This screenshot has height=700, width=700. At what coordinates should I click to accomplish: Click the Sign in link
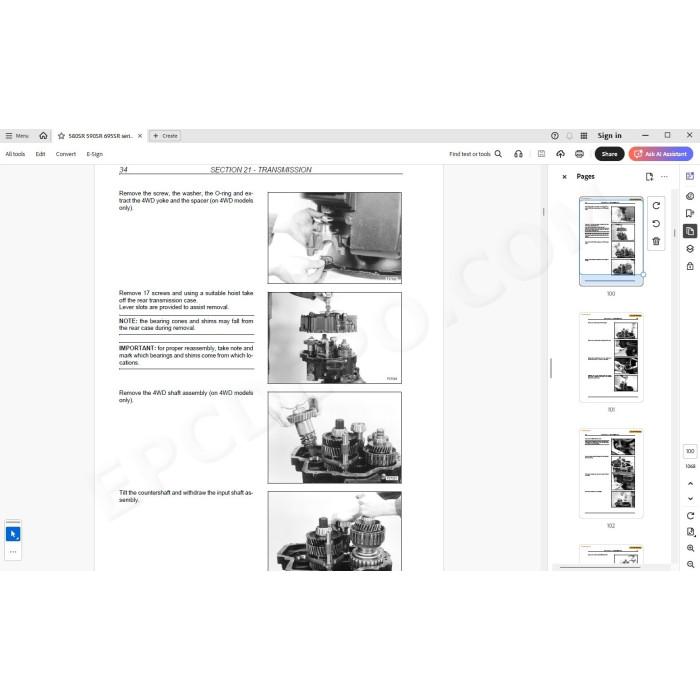(x=609, y=136)
